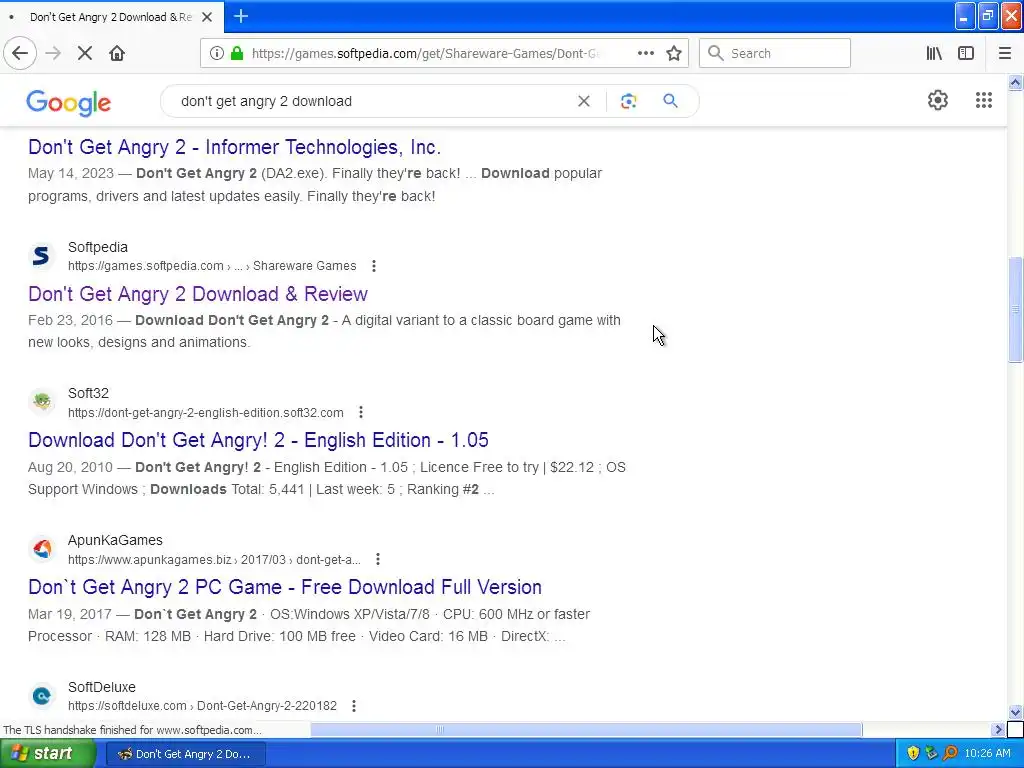Clear the Google search query with X

click(584, 101)
